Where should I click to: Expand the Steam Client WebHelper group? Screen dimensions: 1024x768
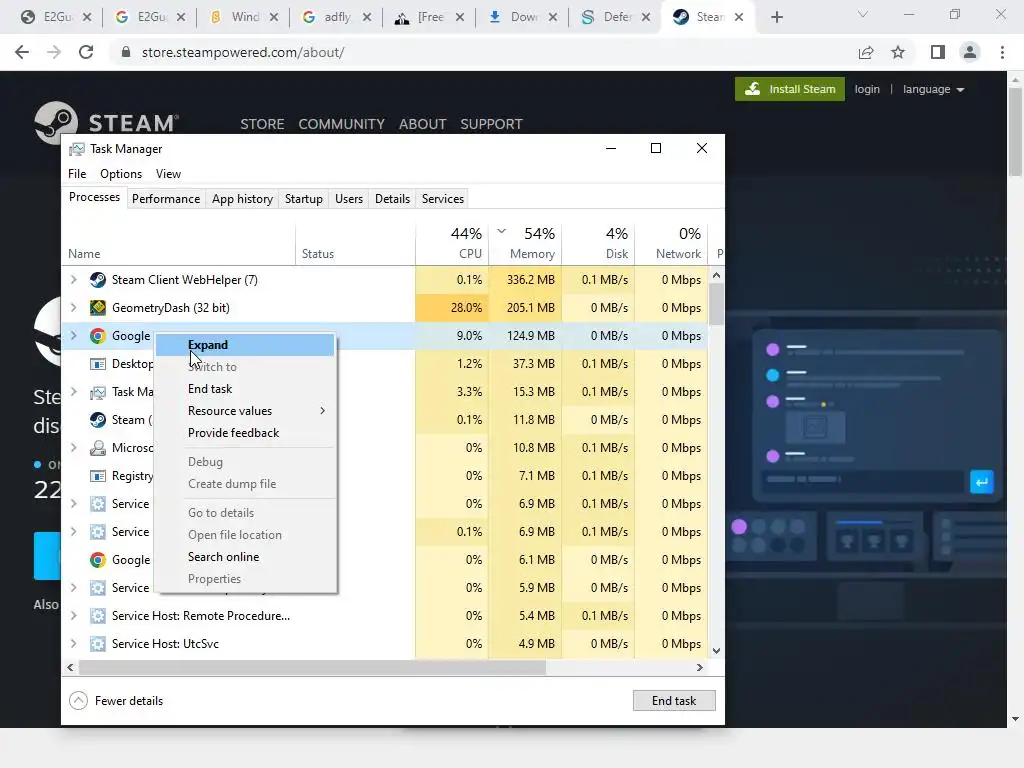(x=74, y=280)
